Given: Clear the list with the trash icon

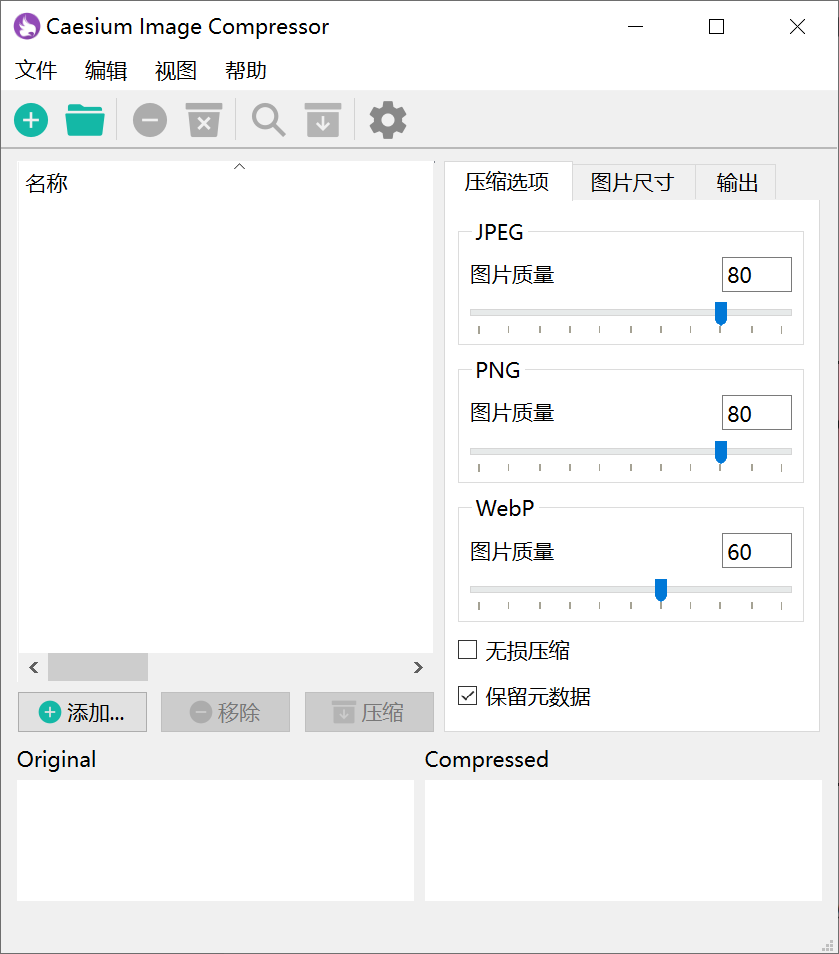Looking at the screenshot, I should click(203, 119).
